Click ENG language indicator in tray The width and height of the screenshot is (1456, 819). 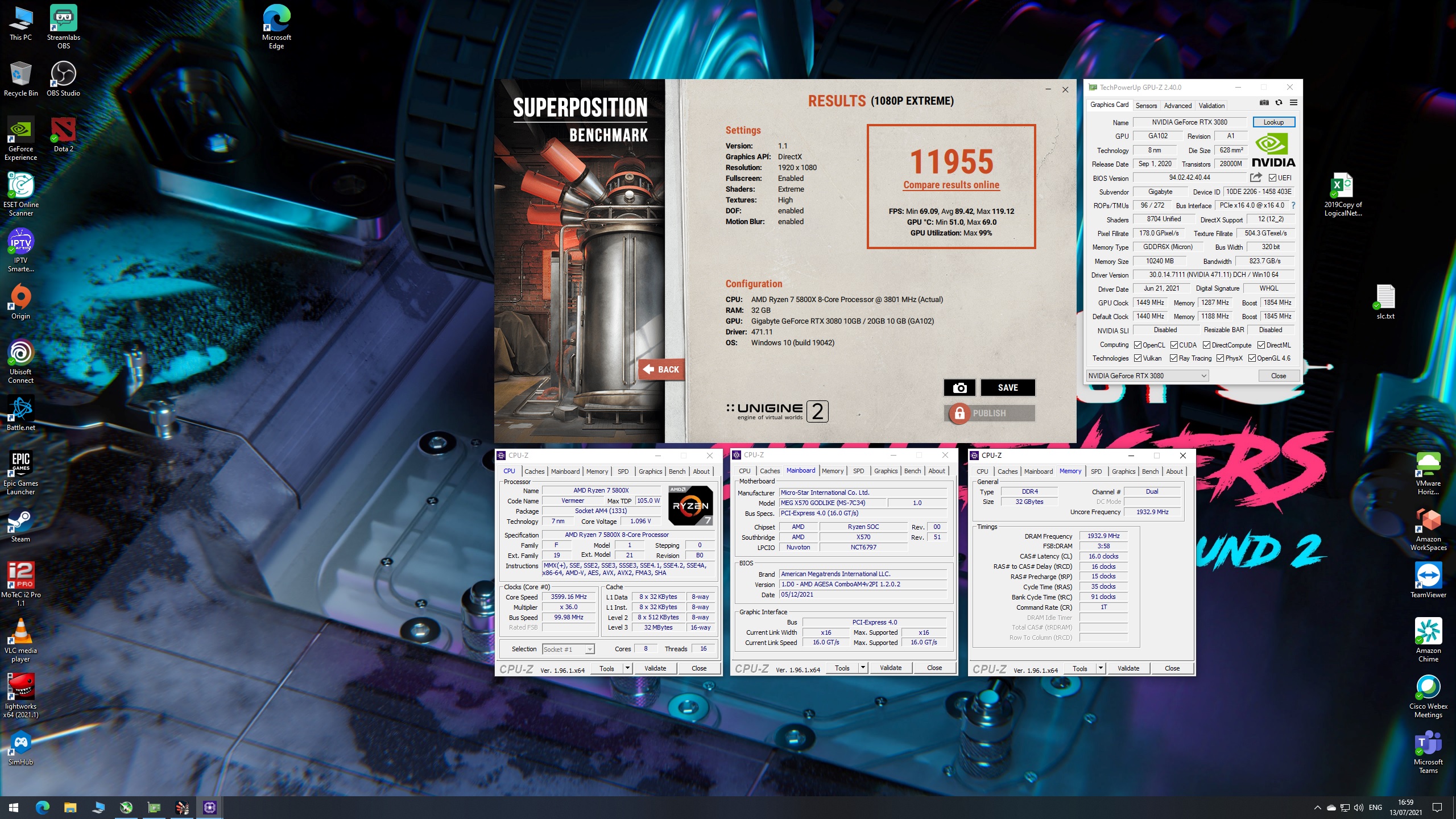point(1375,808)
